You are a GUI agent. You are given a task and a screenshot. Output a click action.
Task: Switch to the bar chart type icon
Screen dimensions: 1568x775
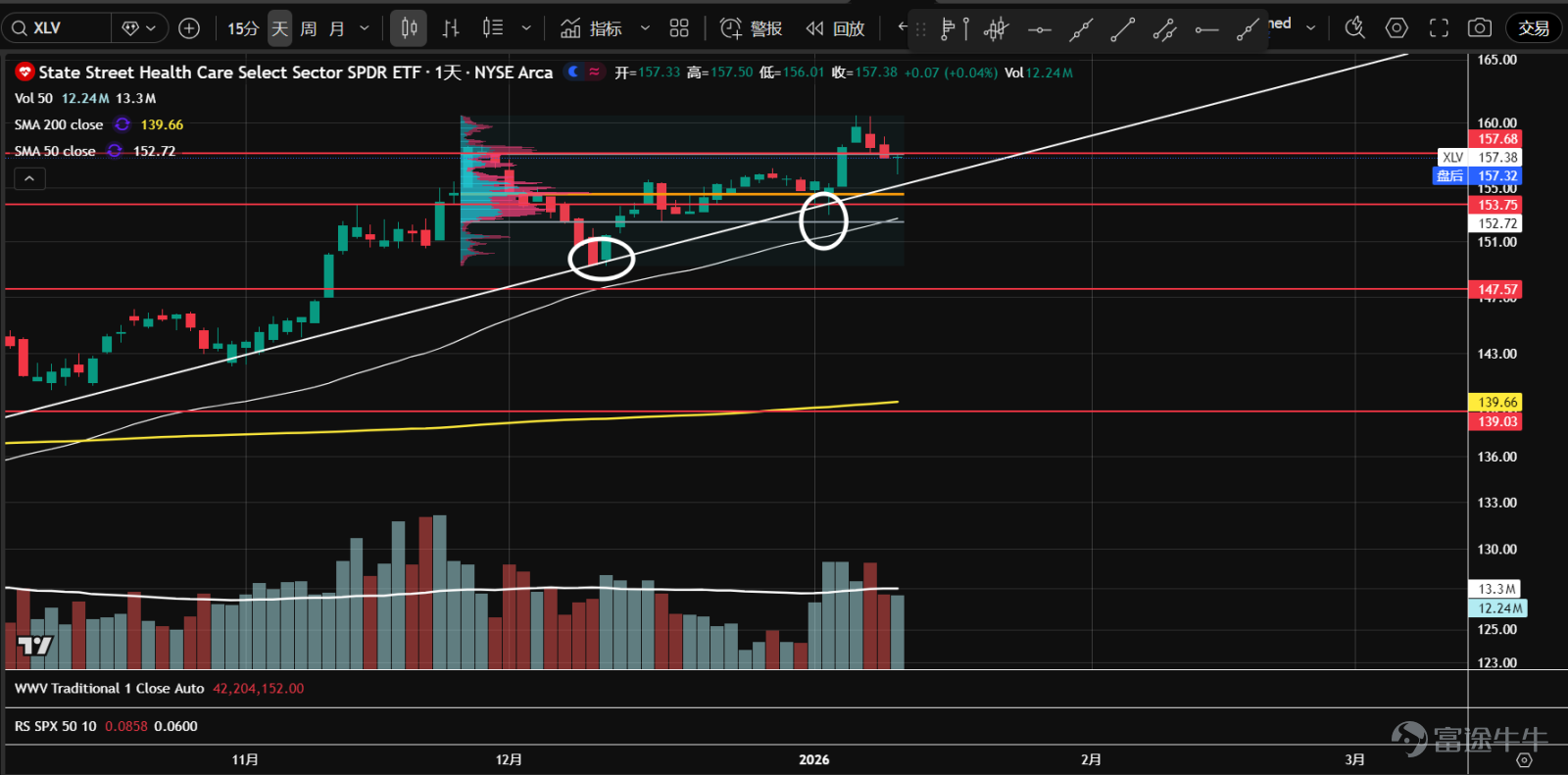tap(451, 28)
